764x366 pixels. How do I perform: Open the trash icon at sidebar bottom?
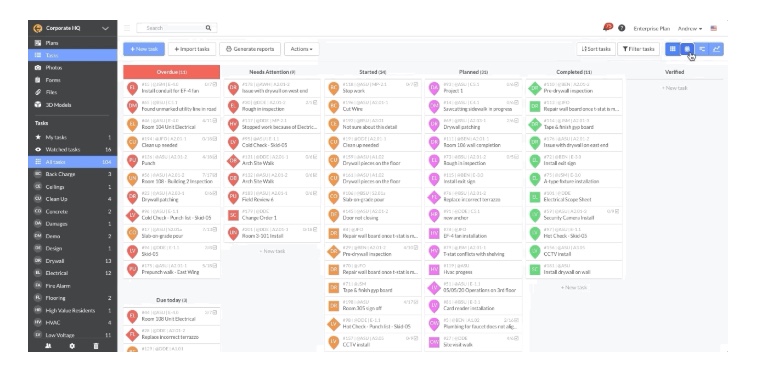point(96,346)
